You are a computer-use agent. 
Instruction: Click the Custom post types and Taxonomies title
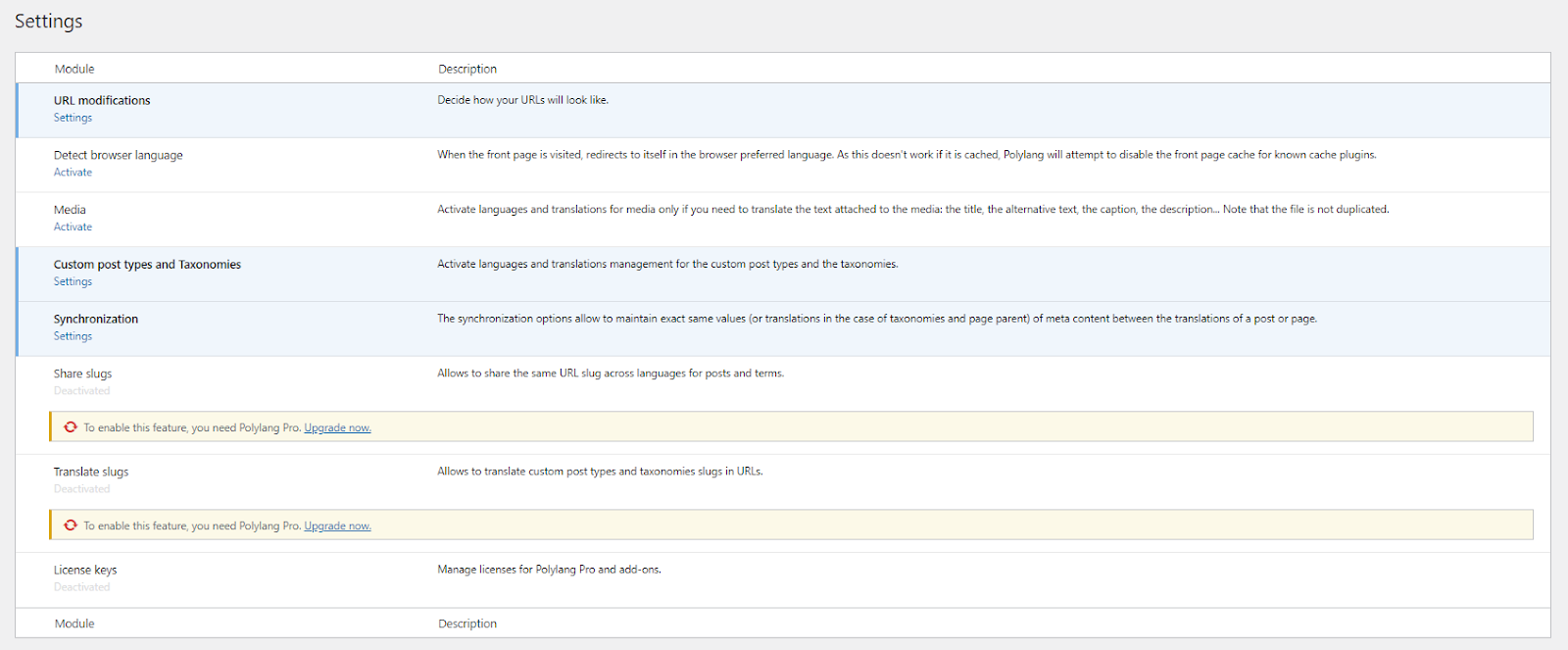click(x=147, y=265)
